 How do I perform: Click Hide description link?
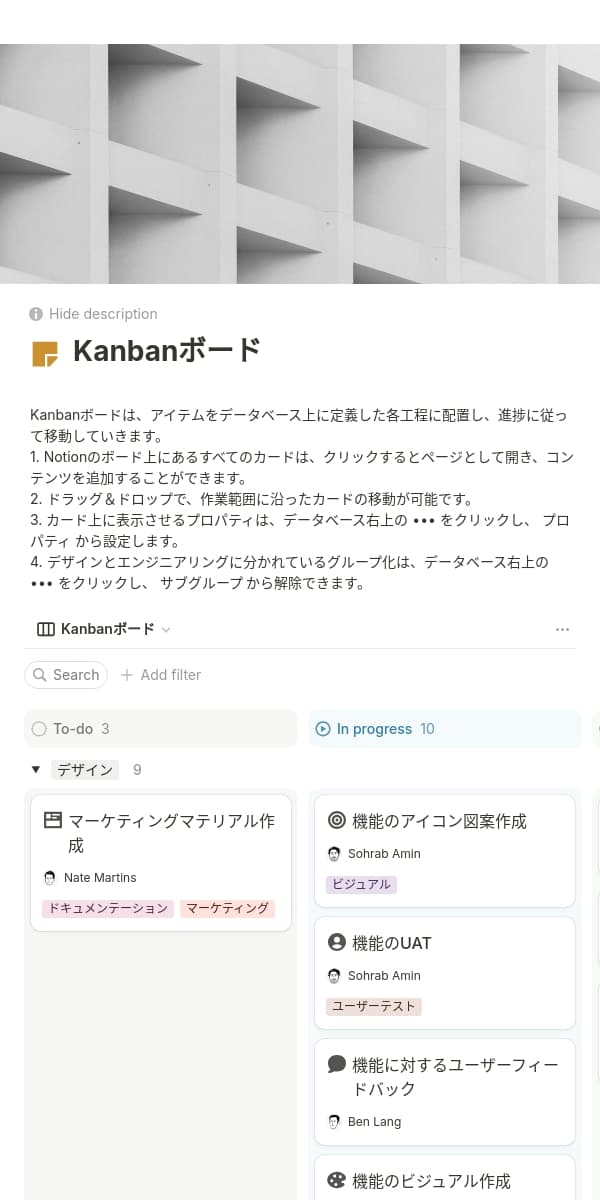tap(103, 314)
